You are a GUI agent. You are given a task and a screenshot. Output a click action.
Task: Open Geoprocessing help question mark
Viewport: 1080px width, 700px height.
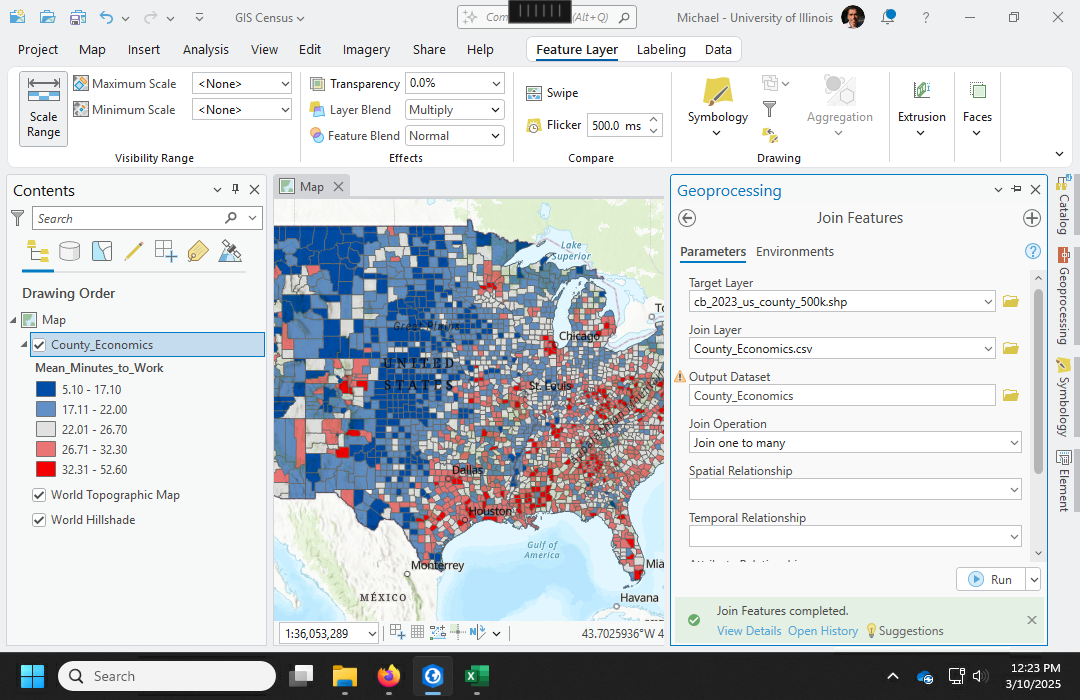(1032, 251)
